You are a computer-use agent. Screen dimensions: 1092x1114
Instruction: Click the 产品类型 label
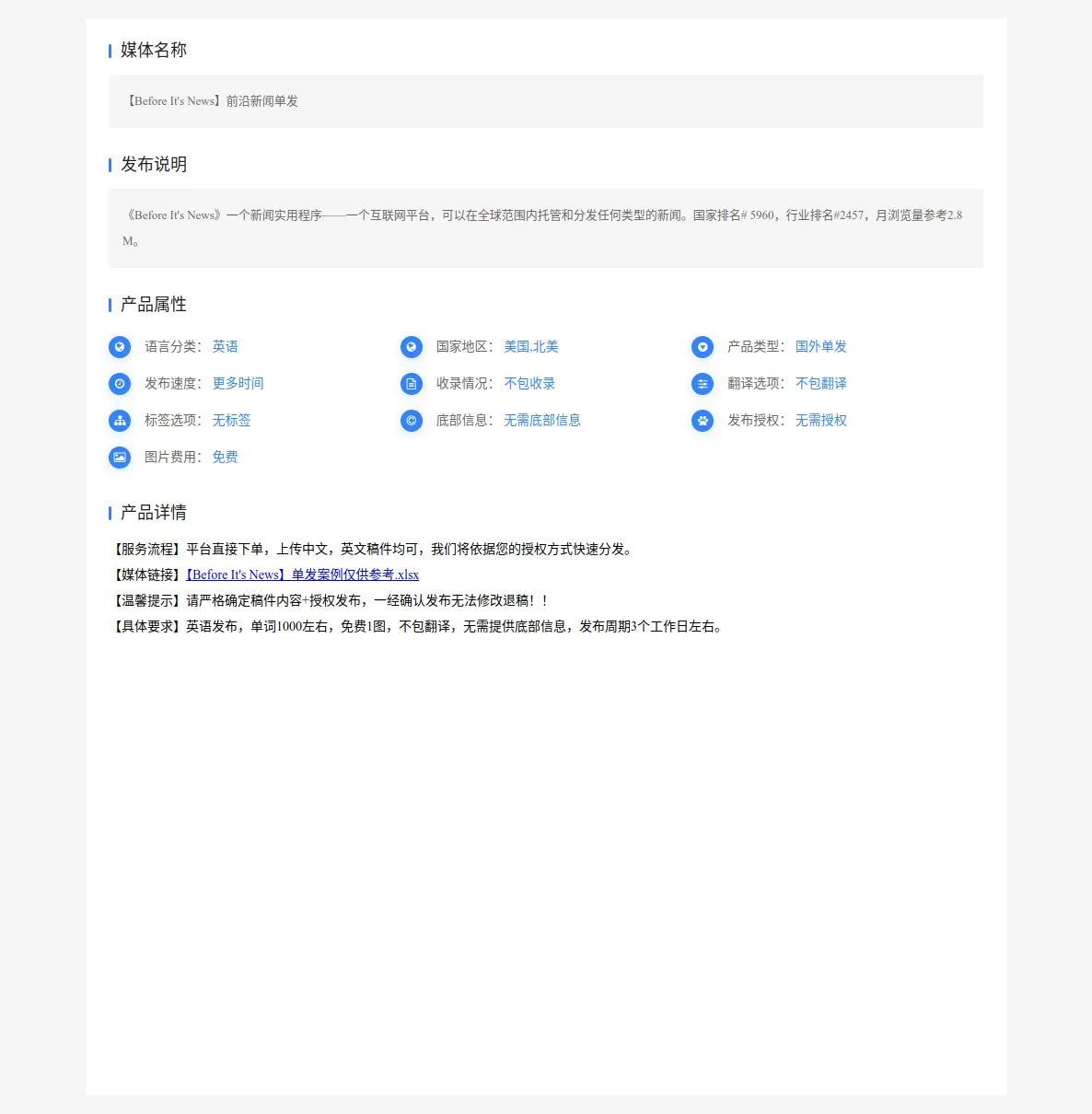(x=756, y=347)
